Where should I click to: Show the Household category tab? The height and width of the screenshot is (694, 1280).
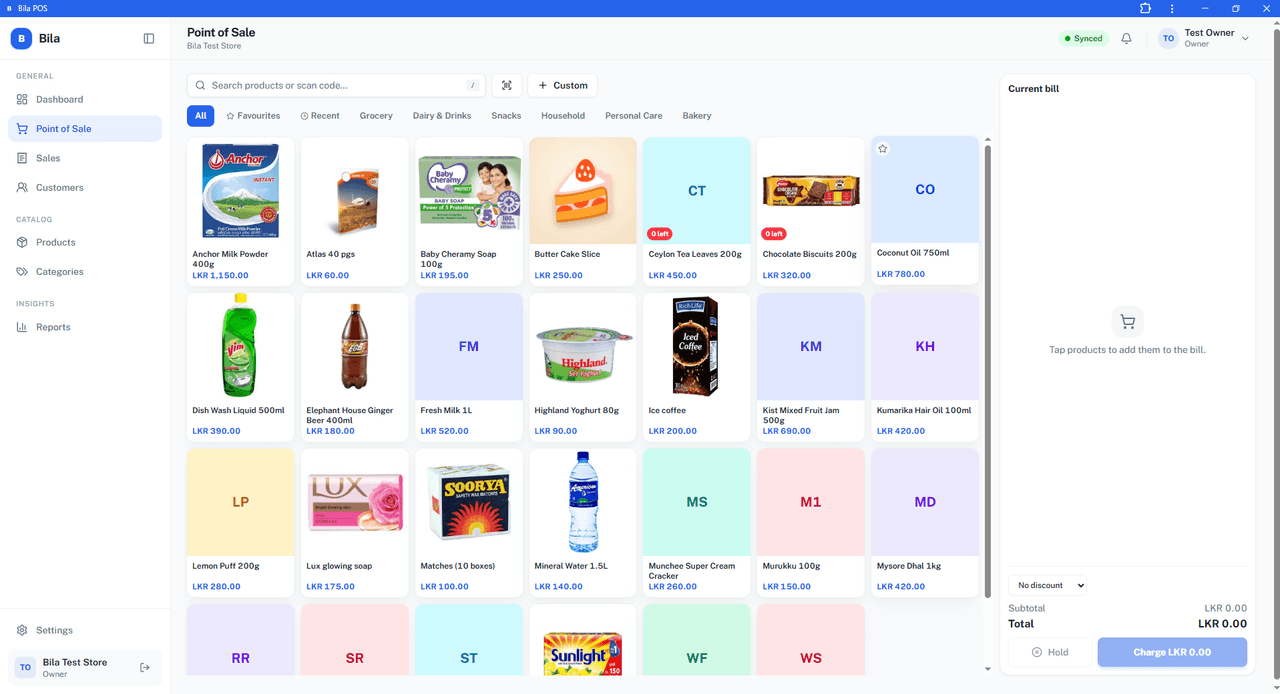[563, 116]
